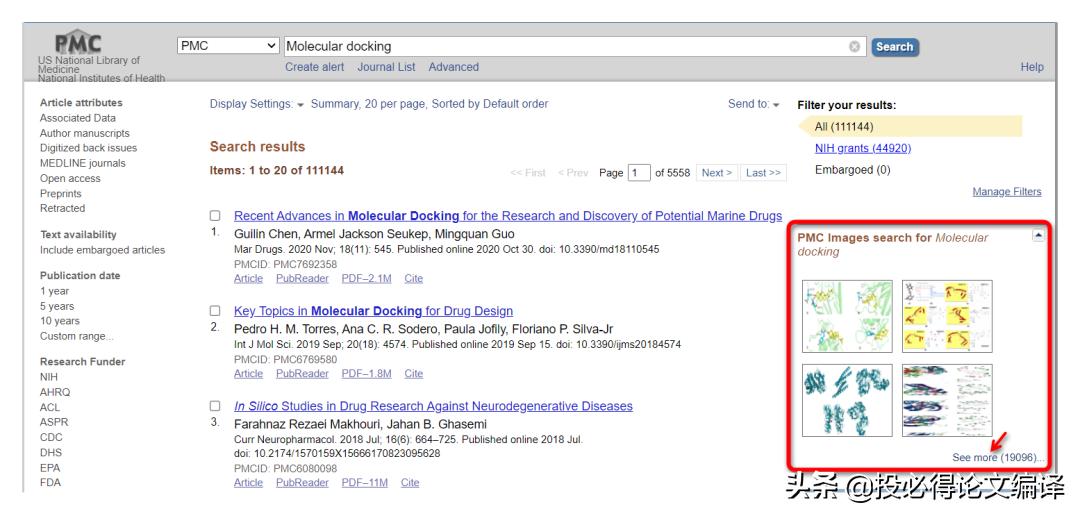Go to the Next results page
Screen dimensions: 1080x516
tap(716, 173)
